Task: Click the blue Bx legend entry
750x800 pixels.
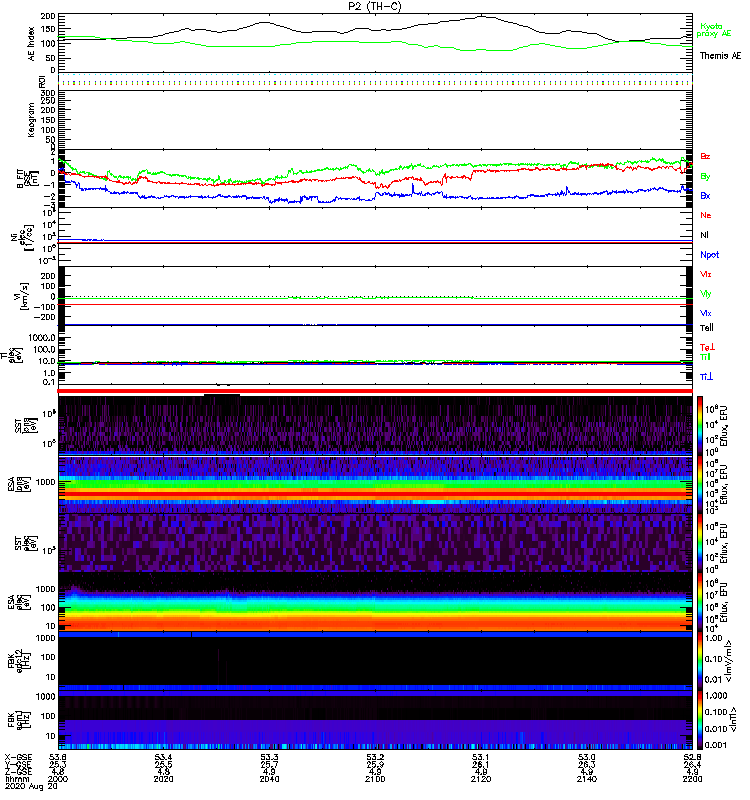Action: [705, 196]
